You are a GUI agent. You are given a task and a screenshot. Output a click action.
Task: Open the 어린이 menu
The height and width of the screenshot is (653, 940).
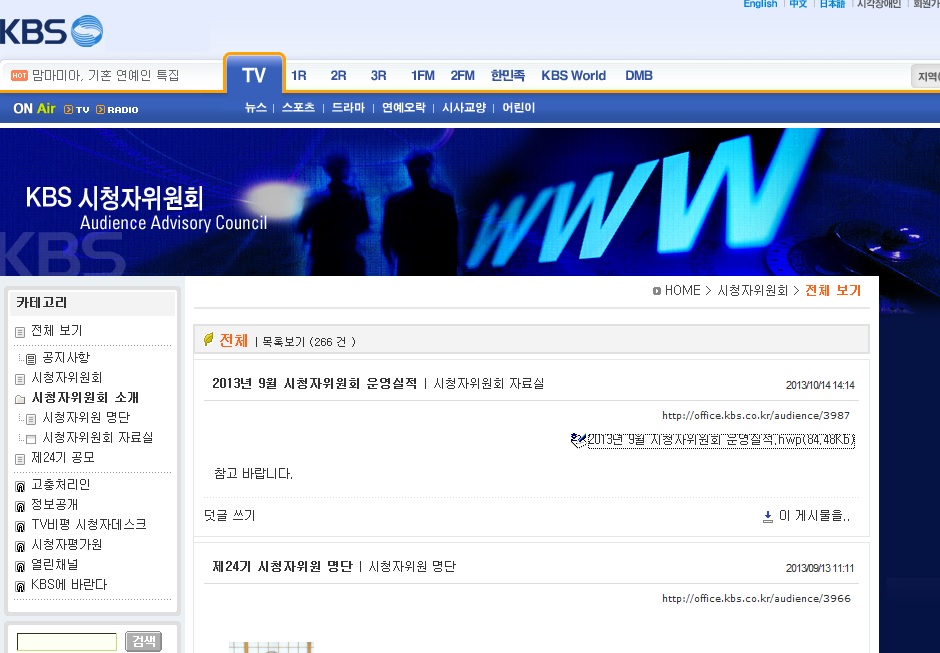tap(519, 107)
